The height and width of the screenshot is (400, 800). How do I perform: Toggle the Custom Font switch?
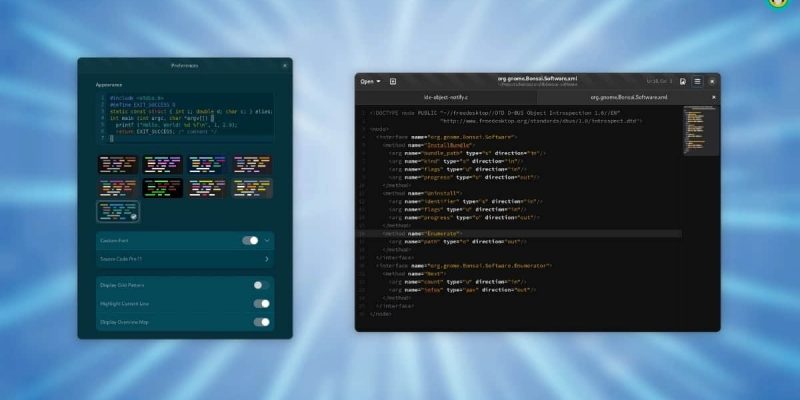coord(250,240)
